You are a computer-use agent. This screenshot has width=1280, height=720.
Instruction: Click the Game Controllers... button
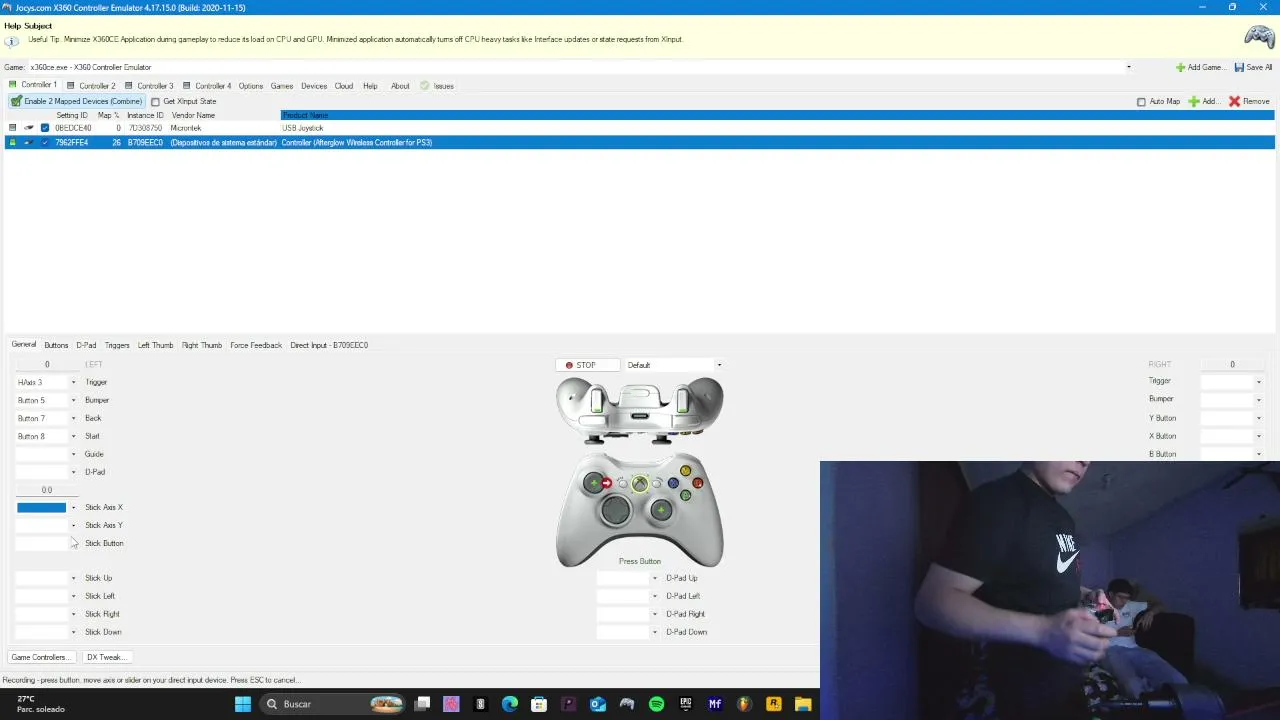pos(40,657)
